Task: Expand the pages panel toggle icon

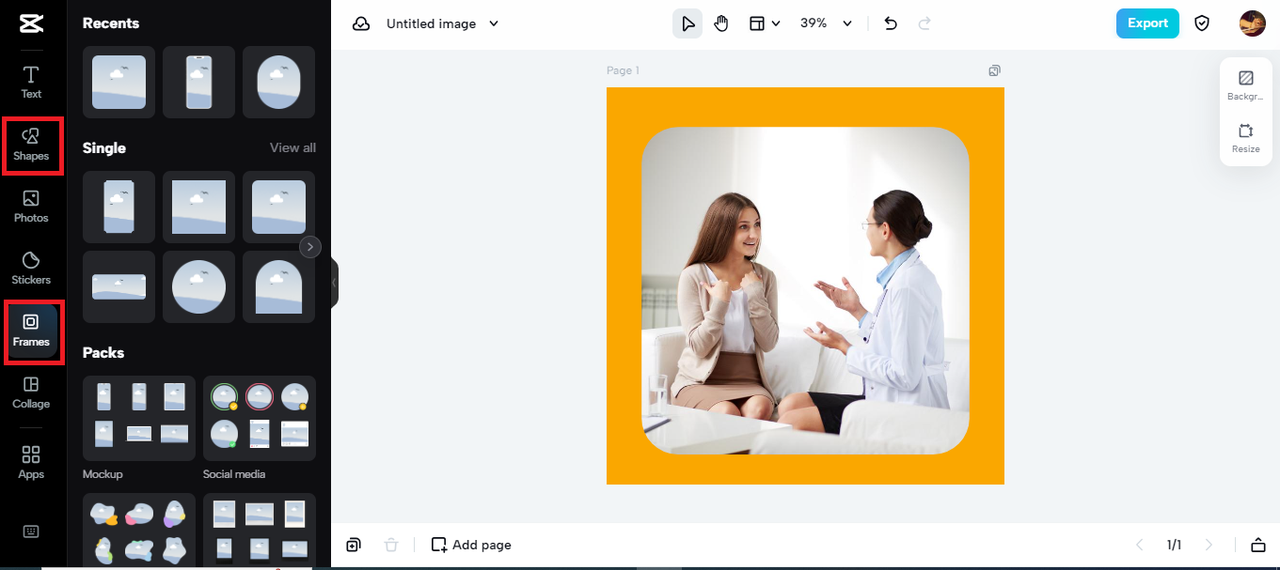Action: point(1258,545)
